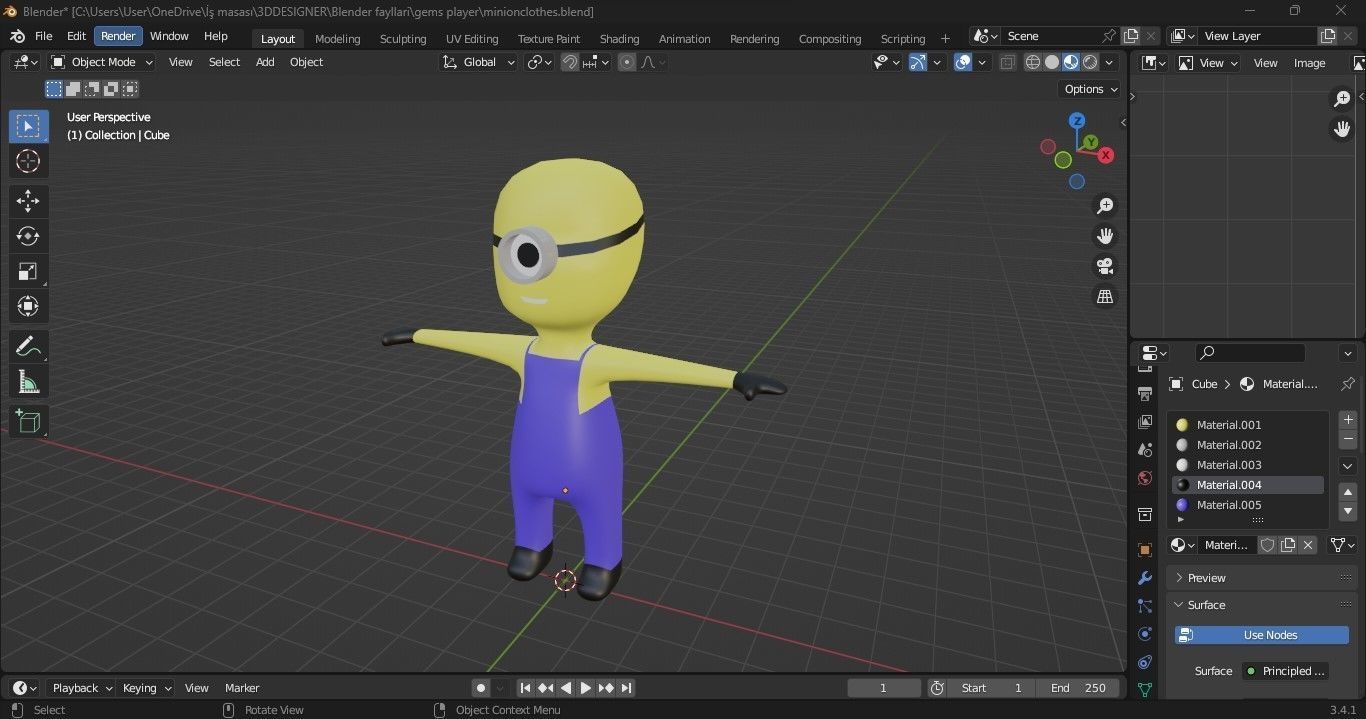Viewport: 1366px width, 719px height.
Task: Open the View Layer properties tab
Action: [1145, 422]
